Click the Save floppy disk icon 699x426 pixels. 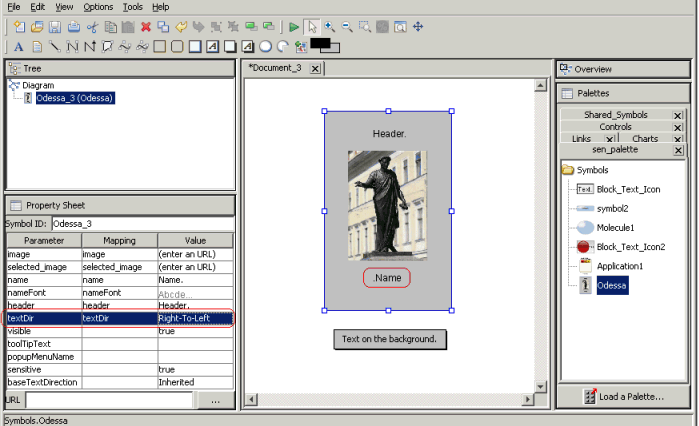coord(55,27)
